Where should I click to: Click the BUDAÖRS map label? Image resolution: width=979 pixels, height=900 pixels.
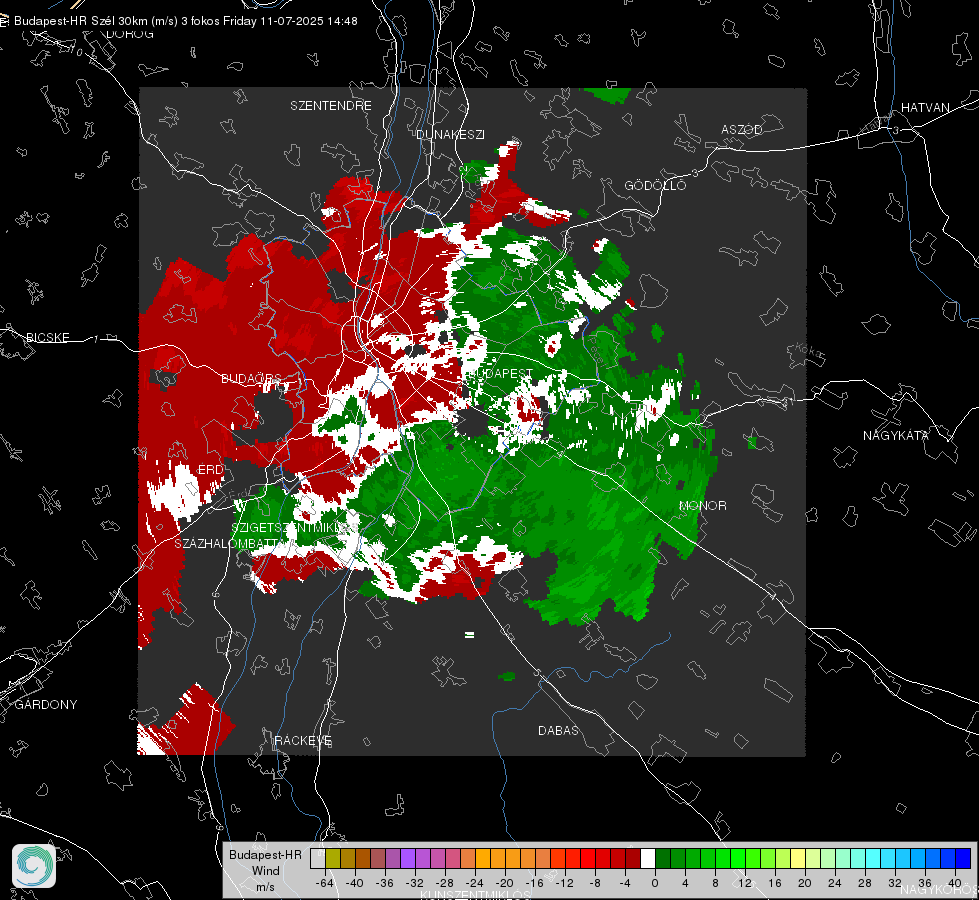[251, 378]
